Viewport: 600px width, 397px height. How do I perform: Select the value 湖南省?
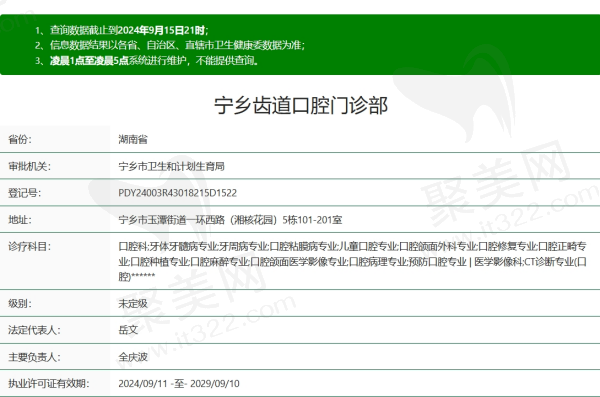coord(133,139)
